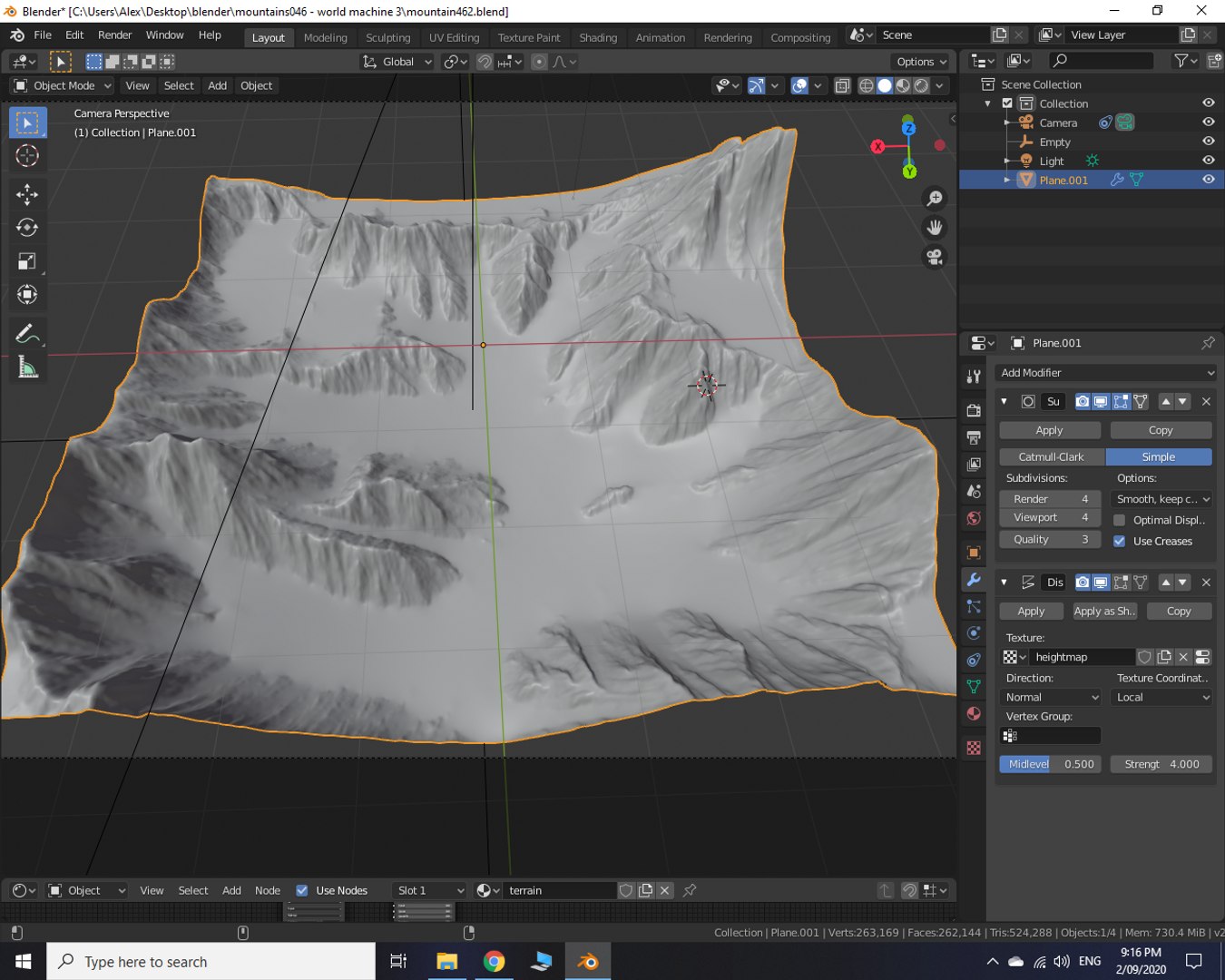This screenshot has width=1225, height=980.
Task: Activate the Scale tool
Action: tap(27, 261)
